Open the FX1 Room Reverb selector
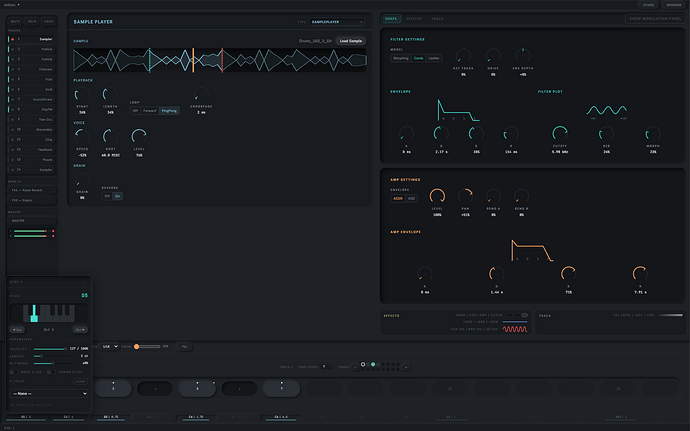690x431 pixels. pos(32,190)
